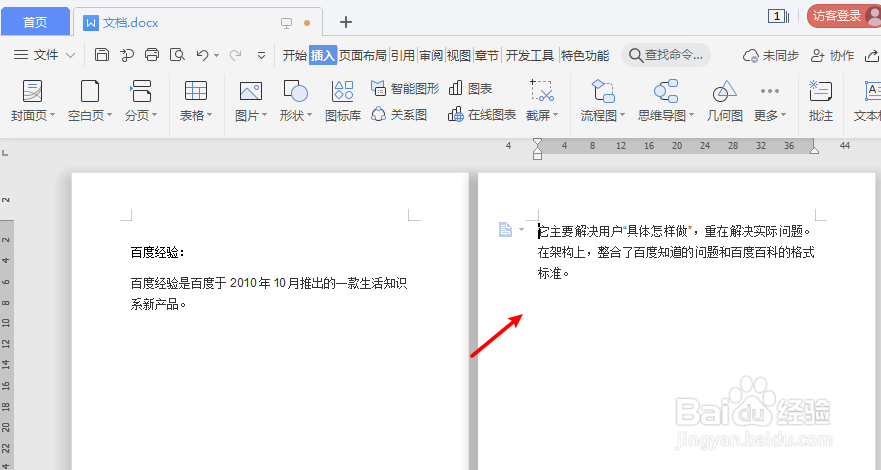
Task: Open the 形状 dropdown arrow
Action: tap(309, 115)
